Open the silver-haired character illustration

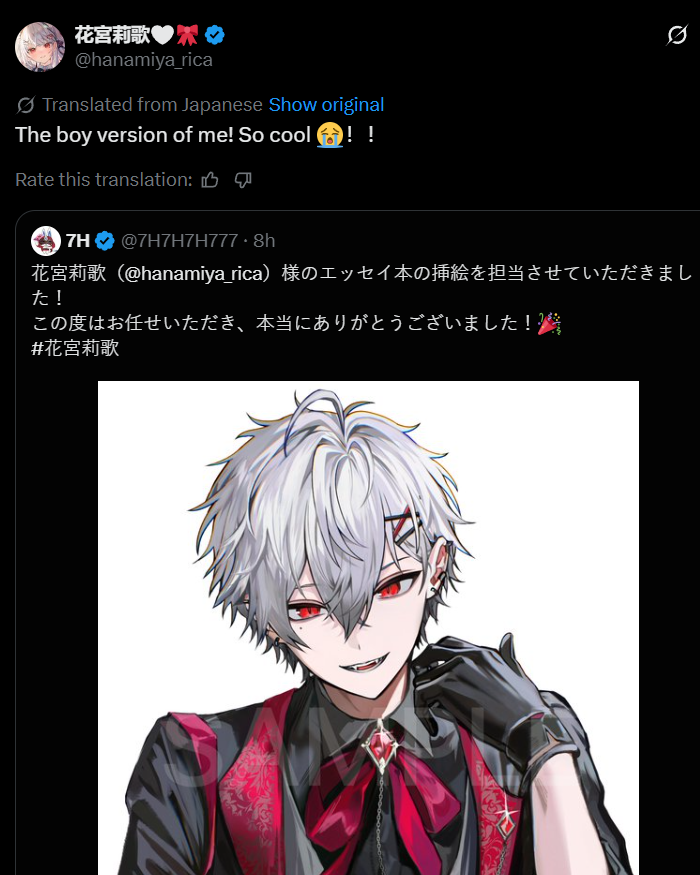[368, 628]
